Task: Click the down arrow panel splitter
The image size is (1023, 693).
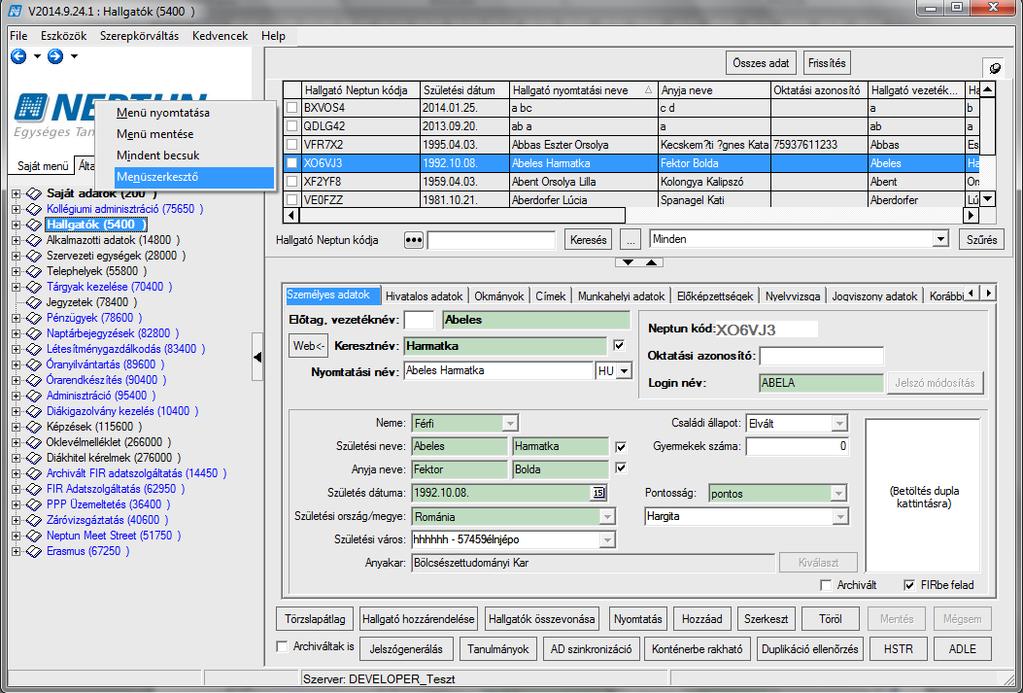Action: tap(628, 262)
